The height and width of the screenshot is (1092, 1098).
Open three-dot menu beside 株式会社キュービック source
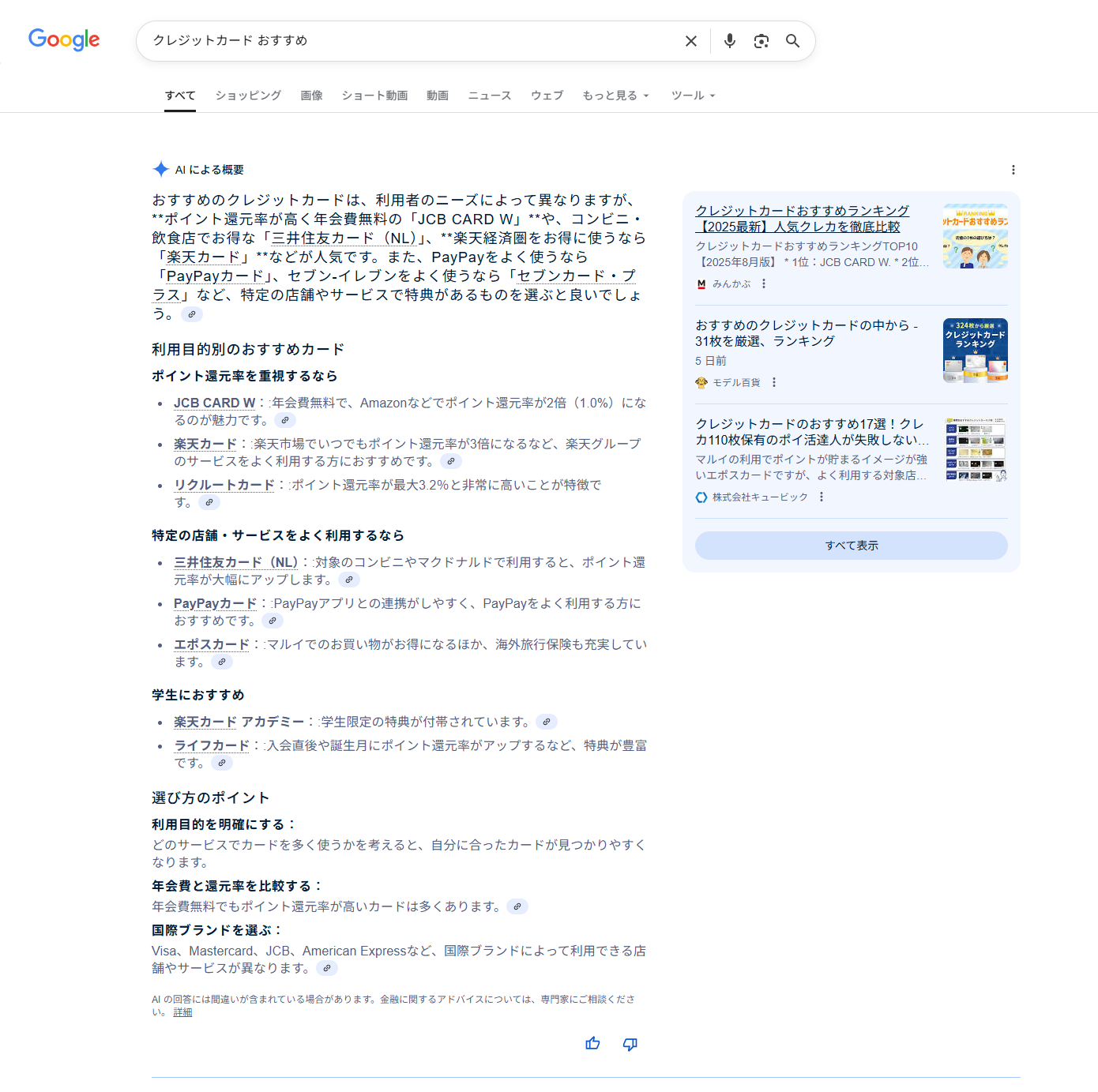tap(822, 497)
